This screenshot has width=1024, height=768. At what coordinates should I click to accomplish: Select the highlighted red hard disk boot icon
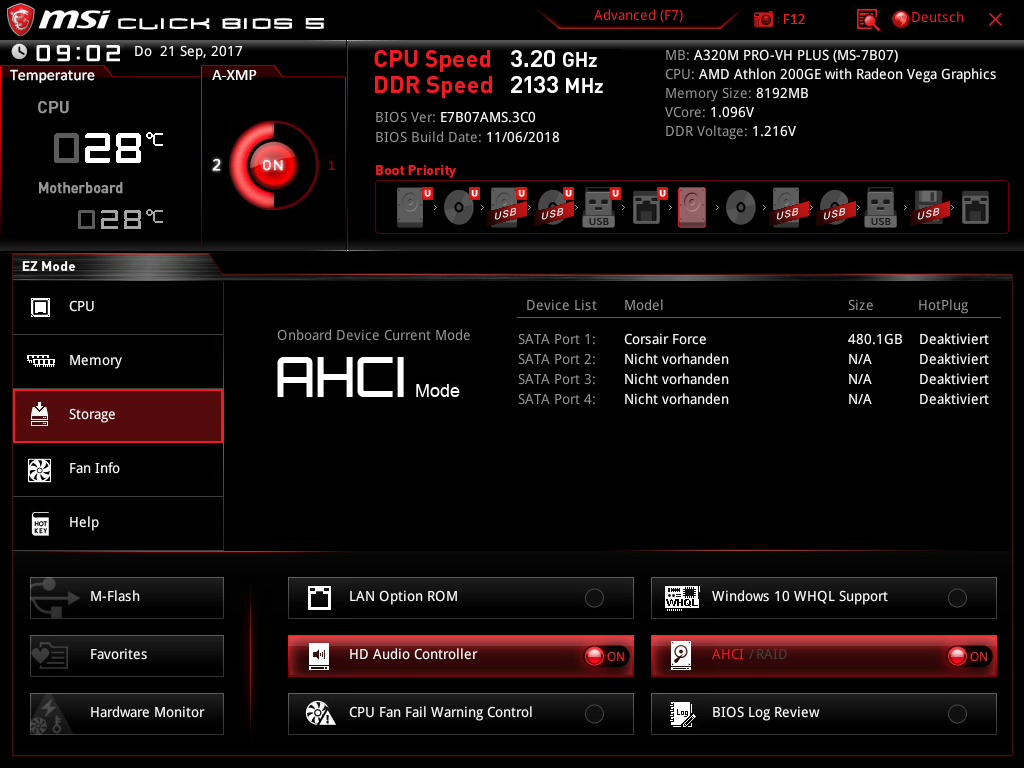click(x=692, y=207)
